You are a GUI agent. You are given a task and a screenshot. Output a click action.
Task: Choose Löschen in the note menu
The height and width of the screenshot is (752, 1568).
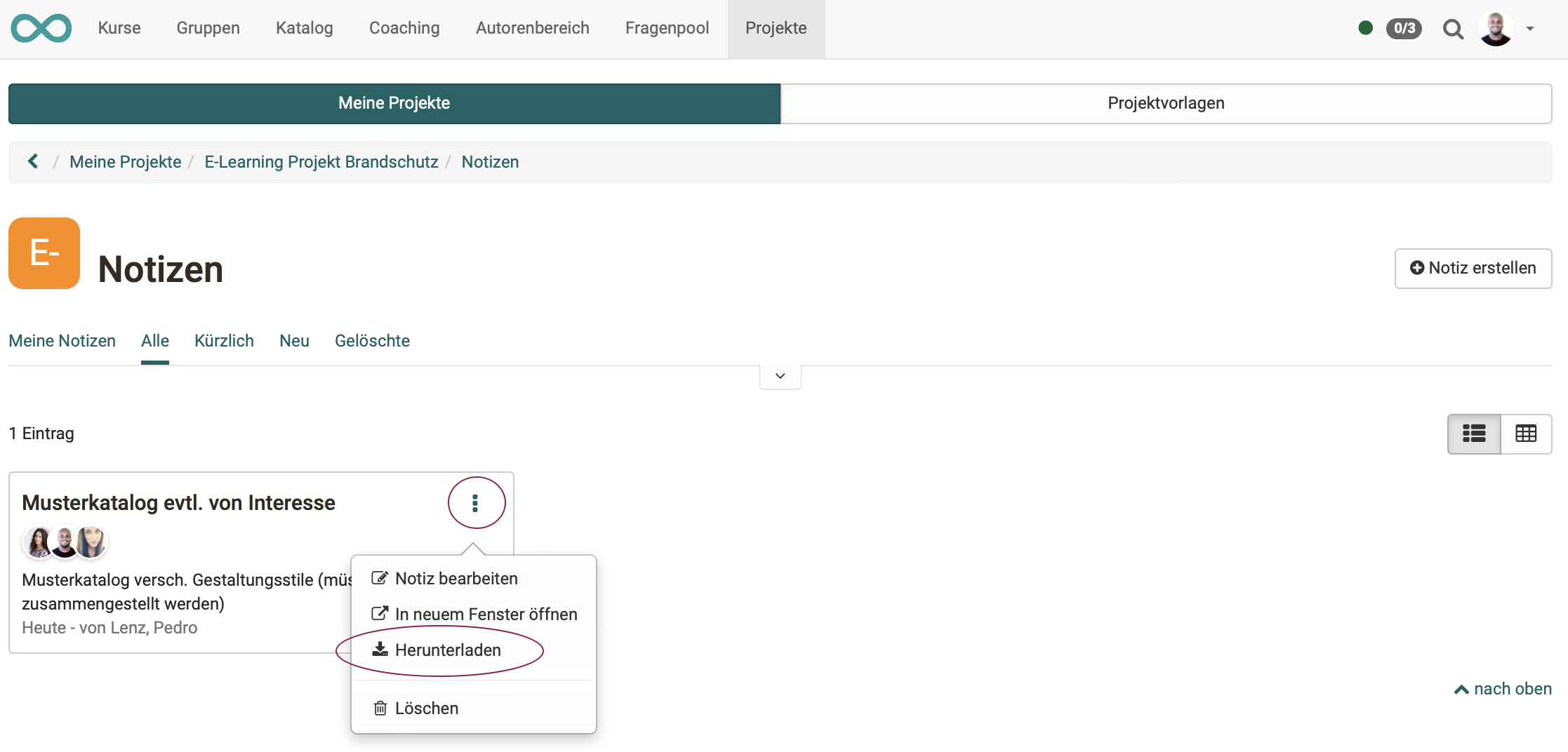pos(426,709)
